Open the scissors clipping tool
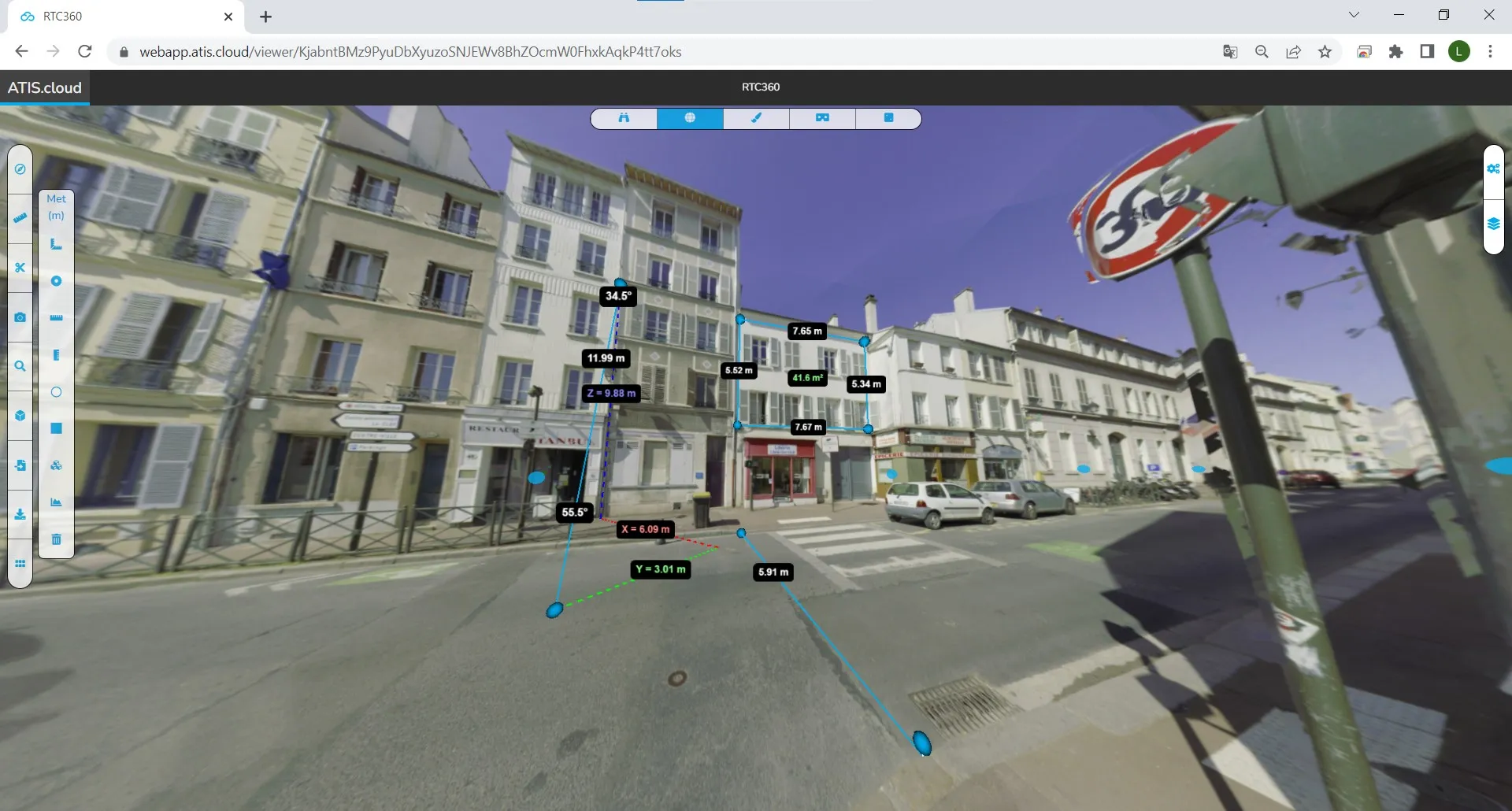Viewport: 1512px width, 811px height. tap(20, 268)
